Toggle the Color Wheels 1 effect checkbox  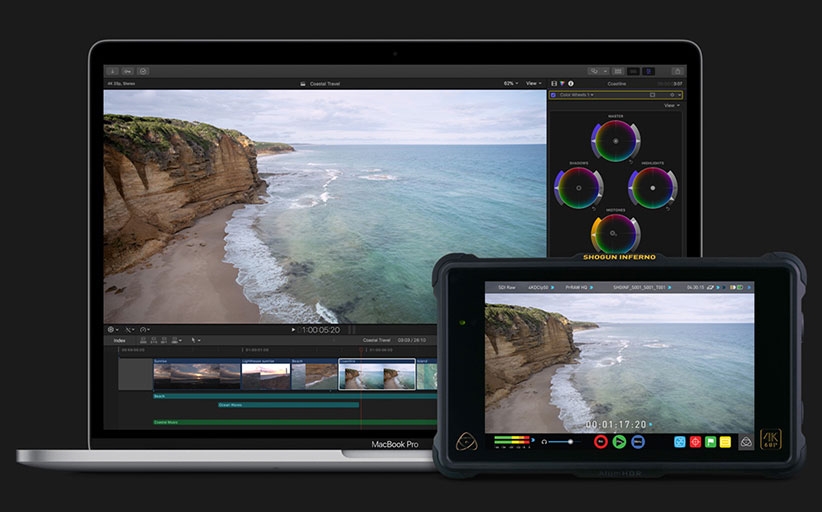[554, 95]
